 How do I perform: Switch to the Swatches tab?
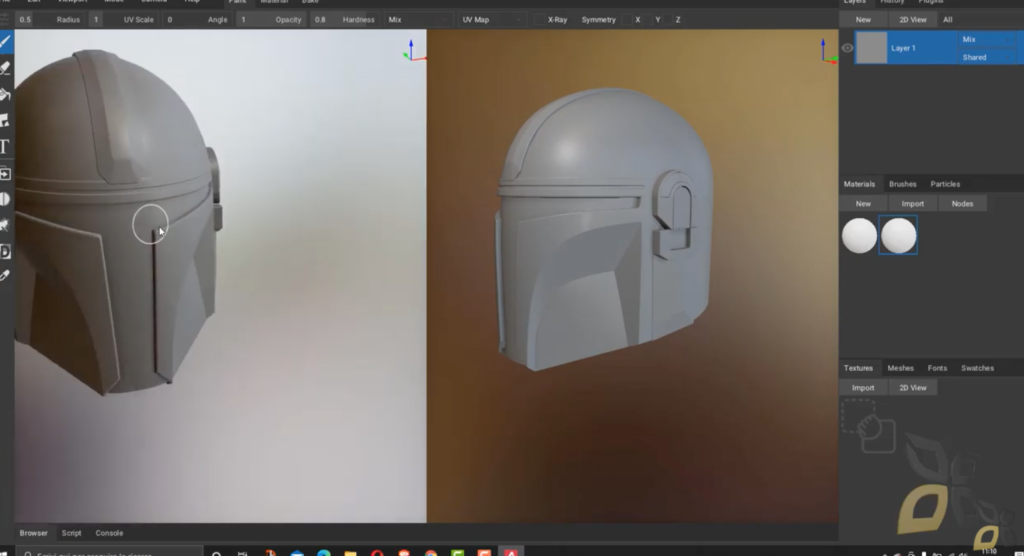977,368
